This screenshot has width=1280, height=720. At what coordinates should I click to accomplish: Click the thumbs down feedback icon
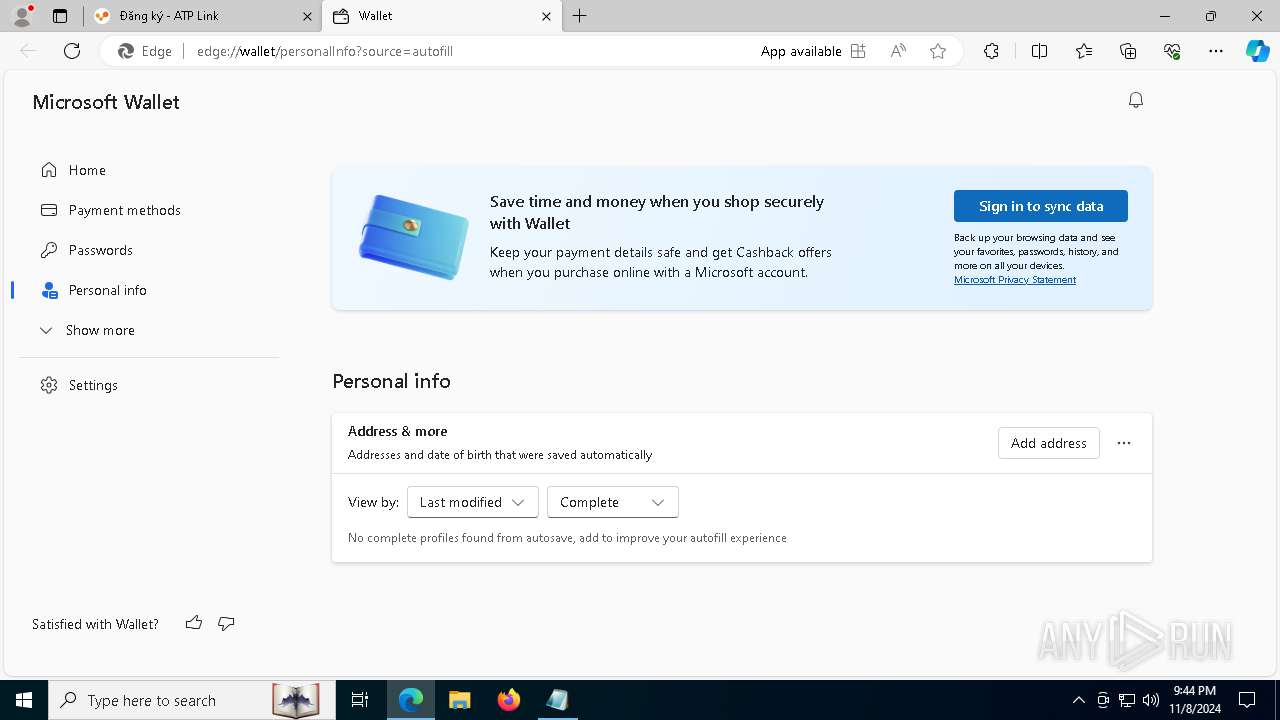point(226,623)
